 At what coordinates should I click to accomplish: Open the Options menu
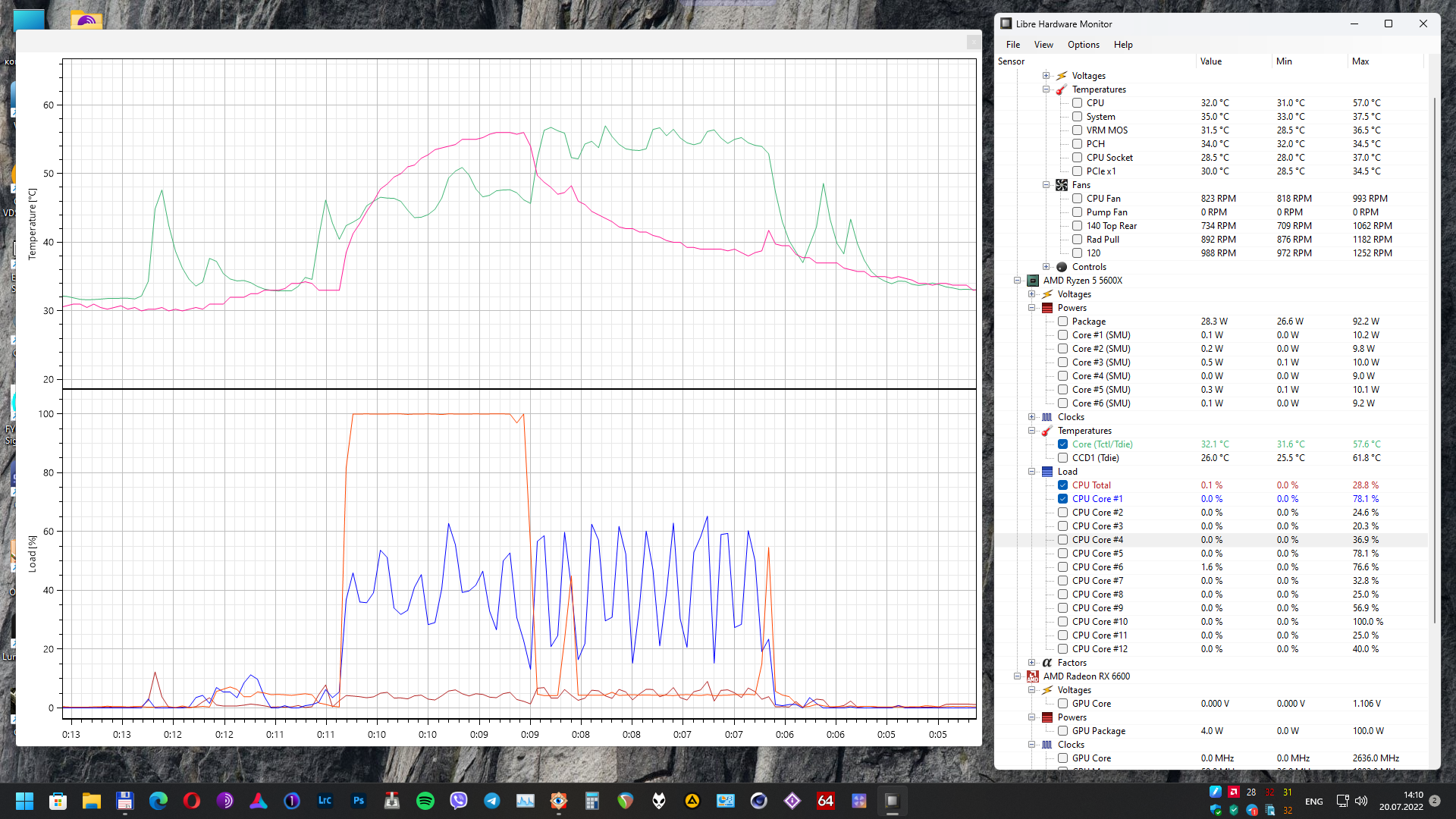pyautogui.click(x=1083, y=45)
